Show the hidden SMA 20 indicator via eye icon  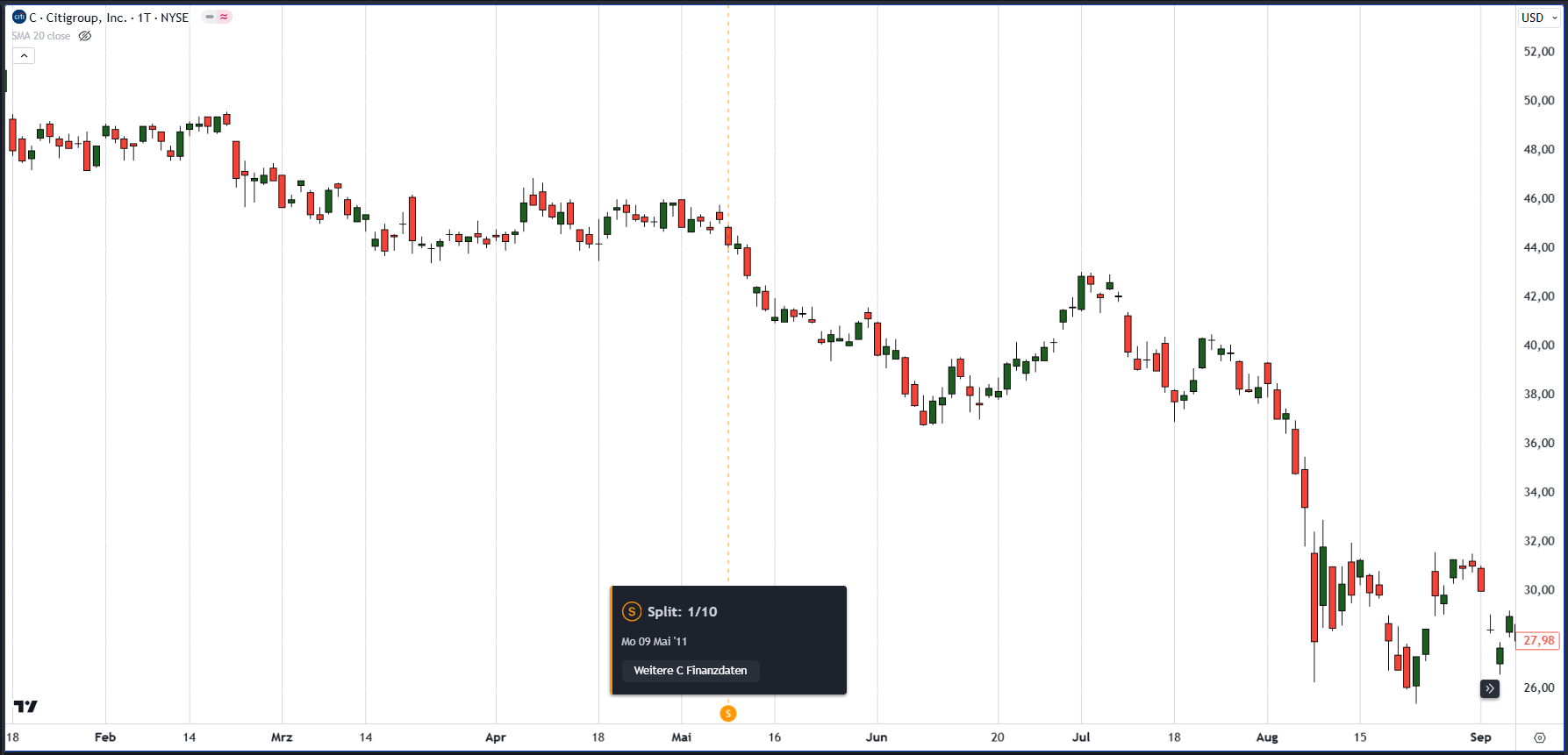[x=85, y=36]
